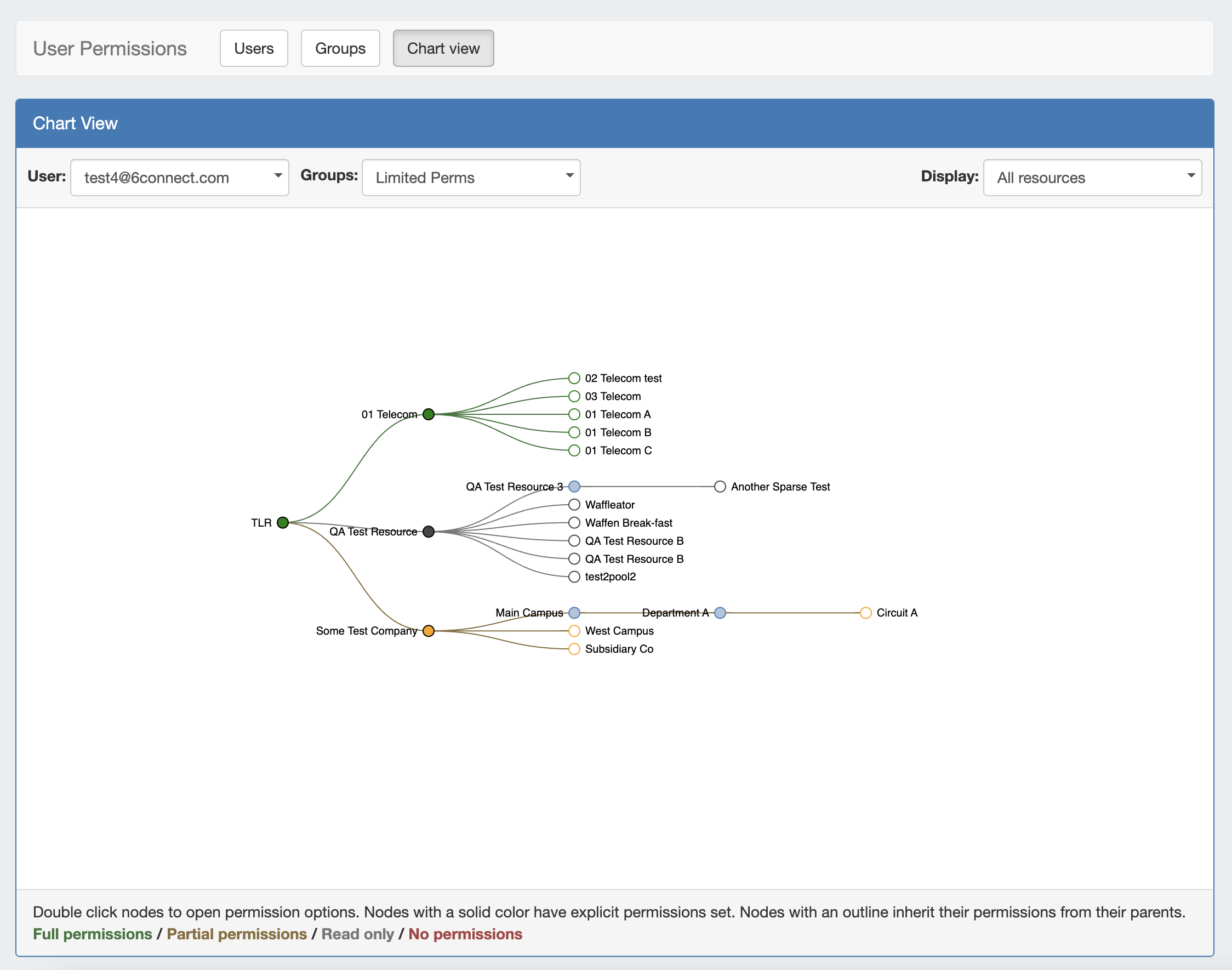
Task: Click the Another Sparse Test node
Action: tap(720, 487)
